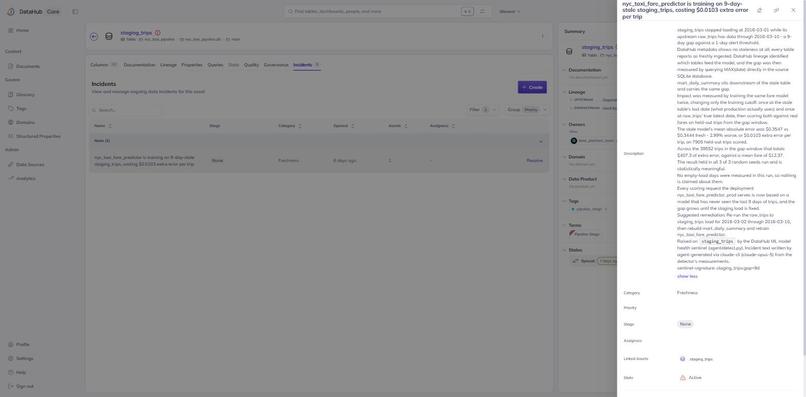Switch to the Columns tab
The height and width of the screenshot is (397, 806).
point(103,65)
